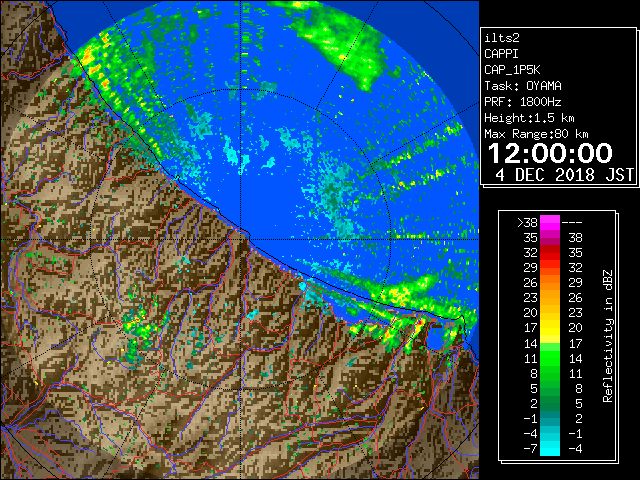The width and height of the screenshot is (640, 480).
Task: Click the 'ilts2' label
Action: (502, 38)
